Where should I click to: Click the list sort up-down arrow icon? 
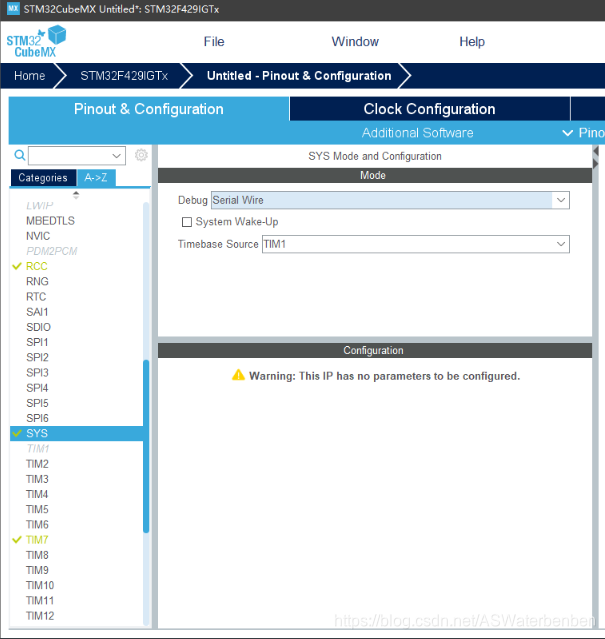(76, 195)
